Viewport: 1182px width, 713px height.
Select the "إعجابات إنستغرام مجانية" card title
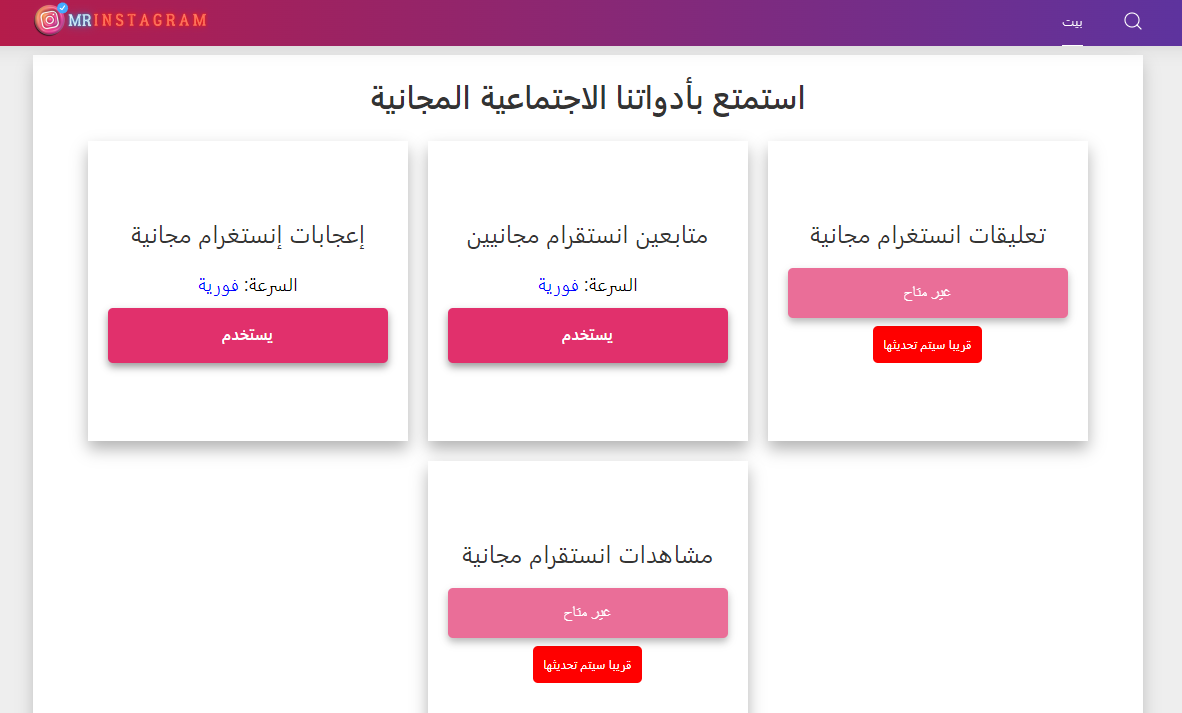point(247,234)
